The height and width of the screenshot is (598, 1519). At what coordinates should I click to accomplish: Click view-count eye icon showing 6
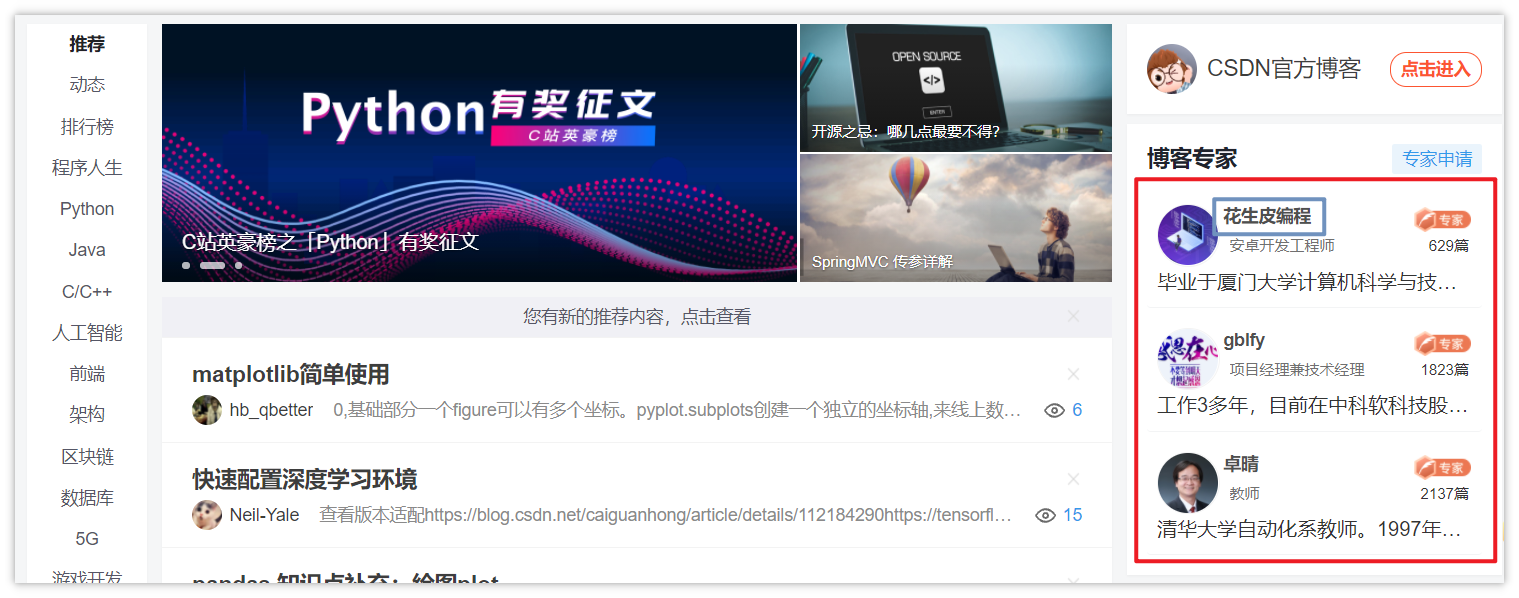[1054, 410]
